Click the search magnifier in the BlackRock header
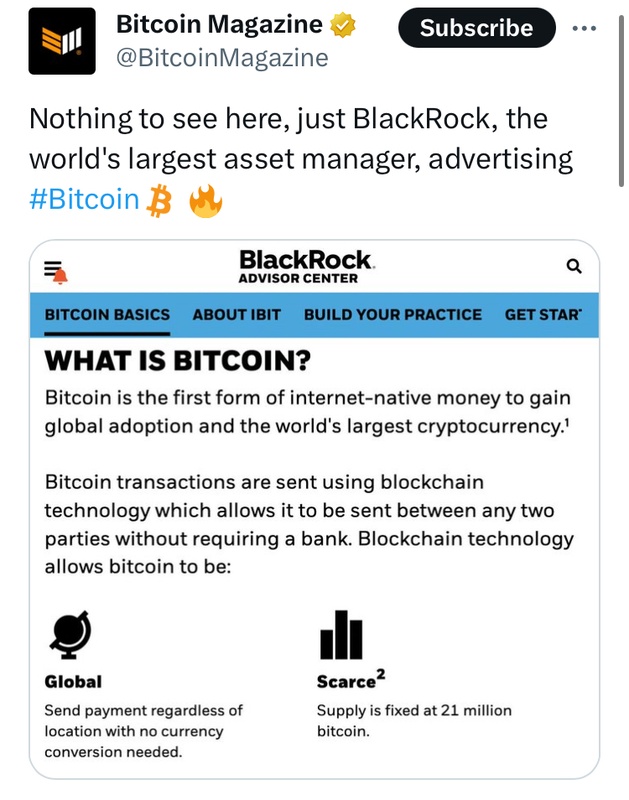 point(574,268)
